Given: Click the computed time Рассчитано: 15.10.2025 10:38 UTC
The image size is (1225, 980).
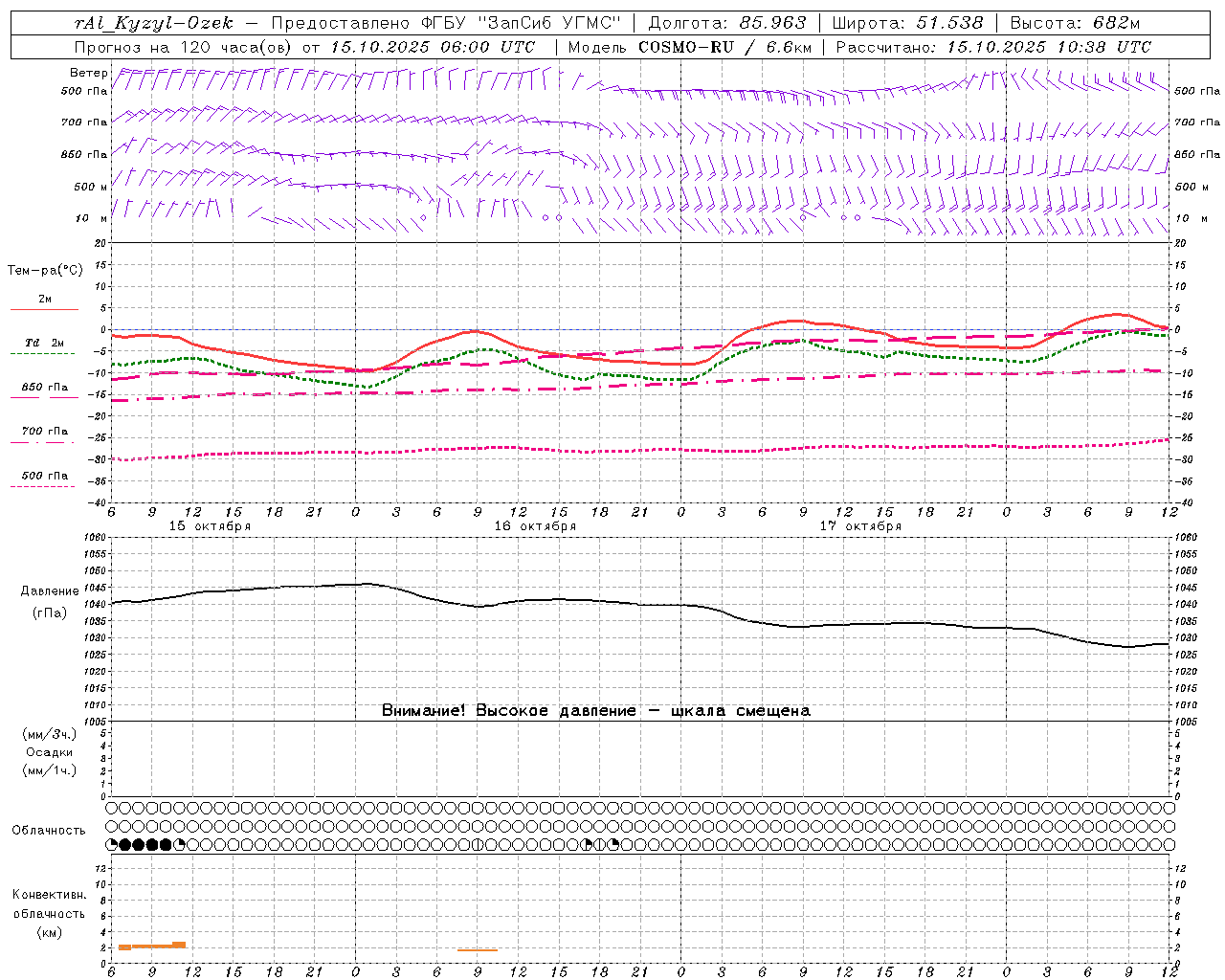Looking at the screenshot, I should [x=993, y=47].
